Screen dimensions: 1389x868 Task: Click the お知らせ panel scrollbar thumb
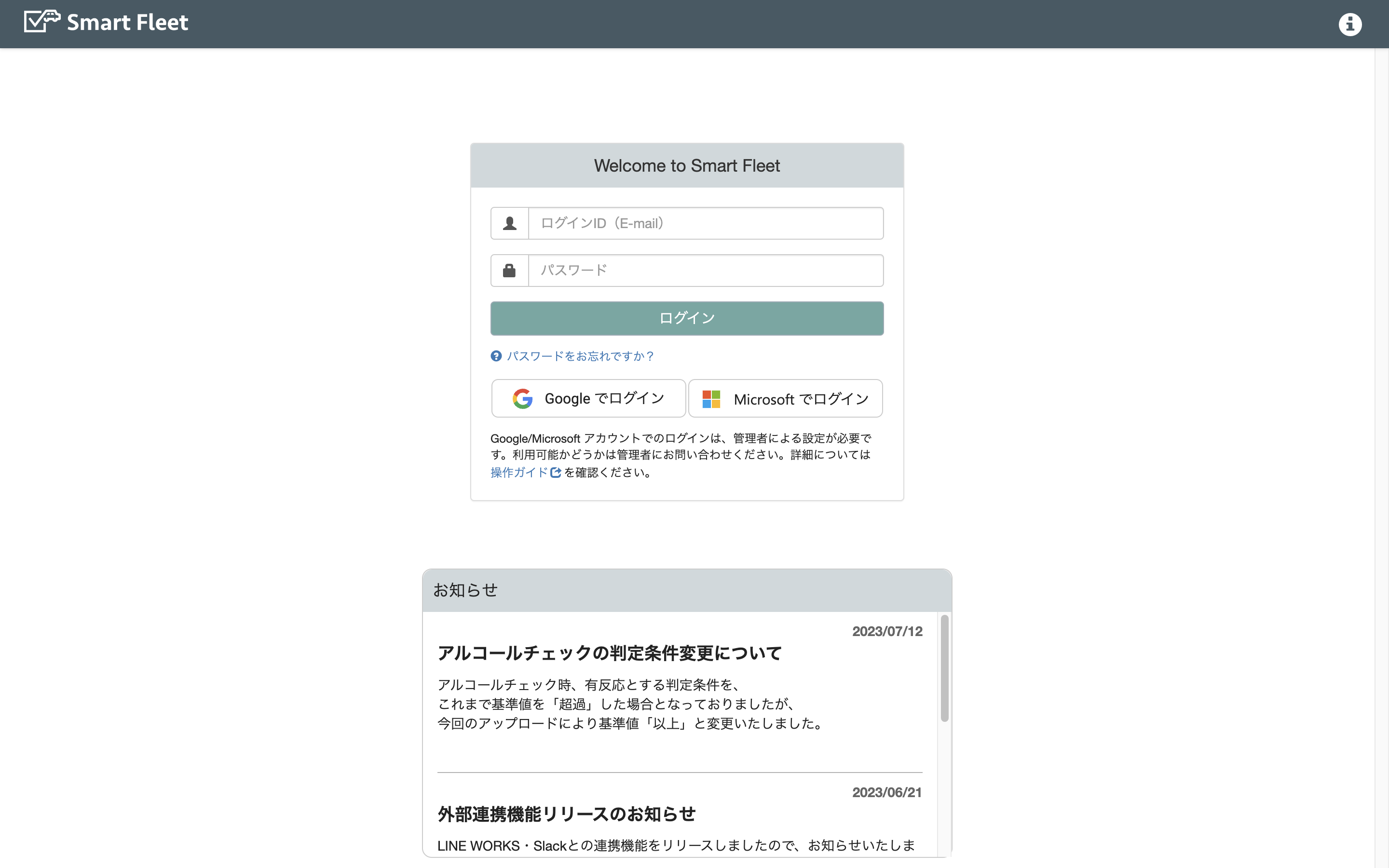pos(944,668)
